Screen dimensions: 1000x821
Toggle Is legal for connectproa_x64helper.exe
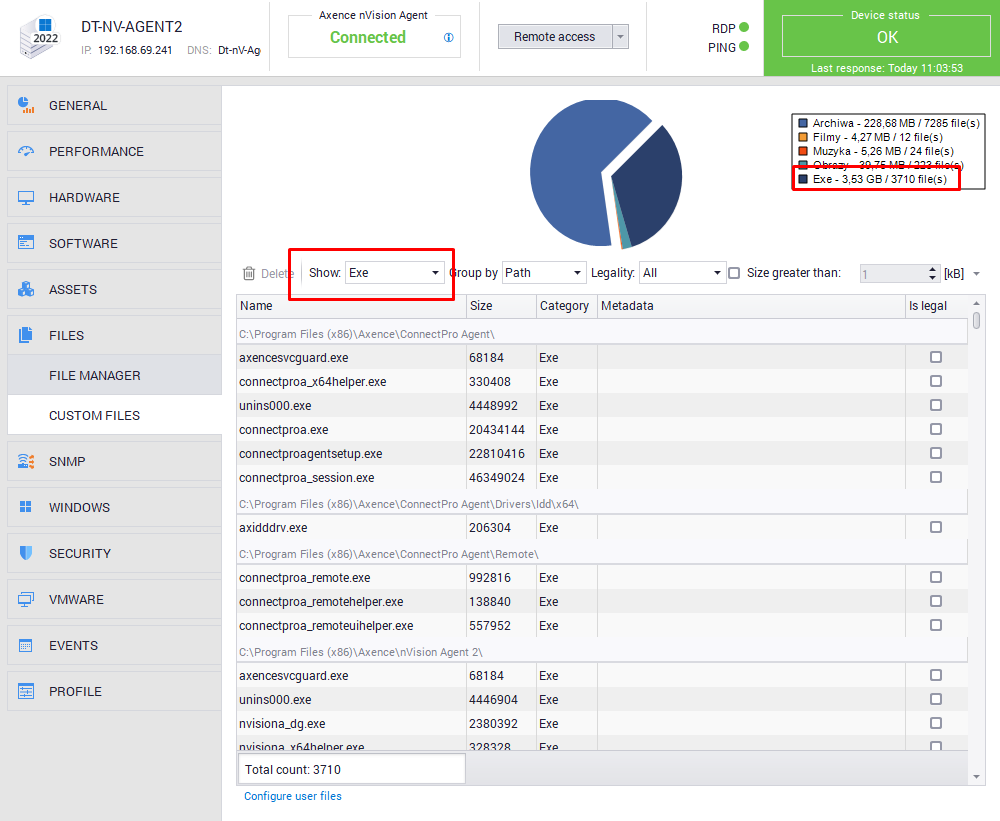pyautogui.click(x=936, y=381)
